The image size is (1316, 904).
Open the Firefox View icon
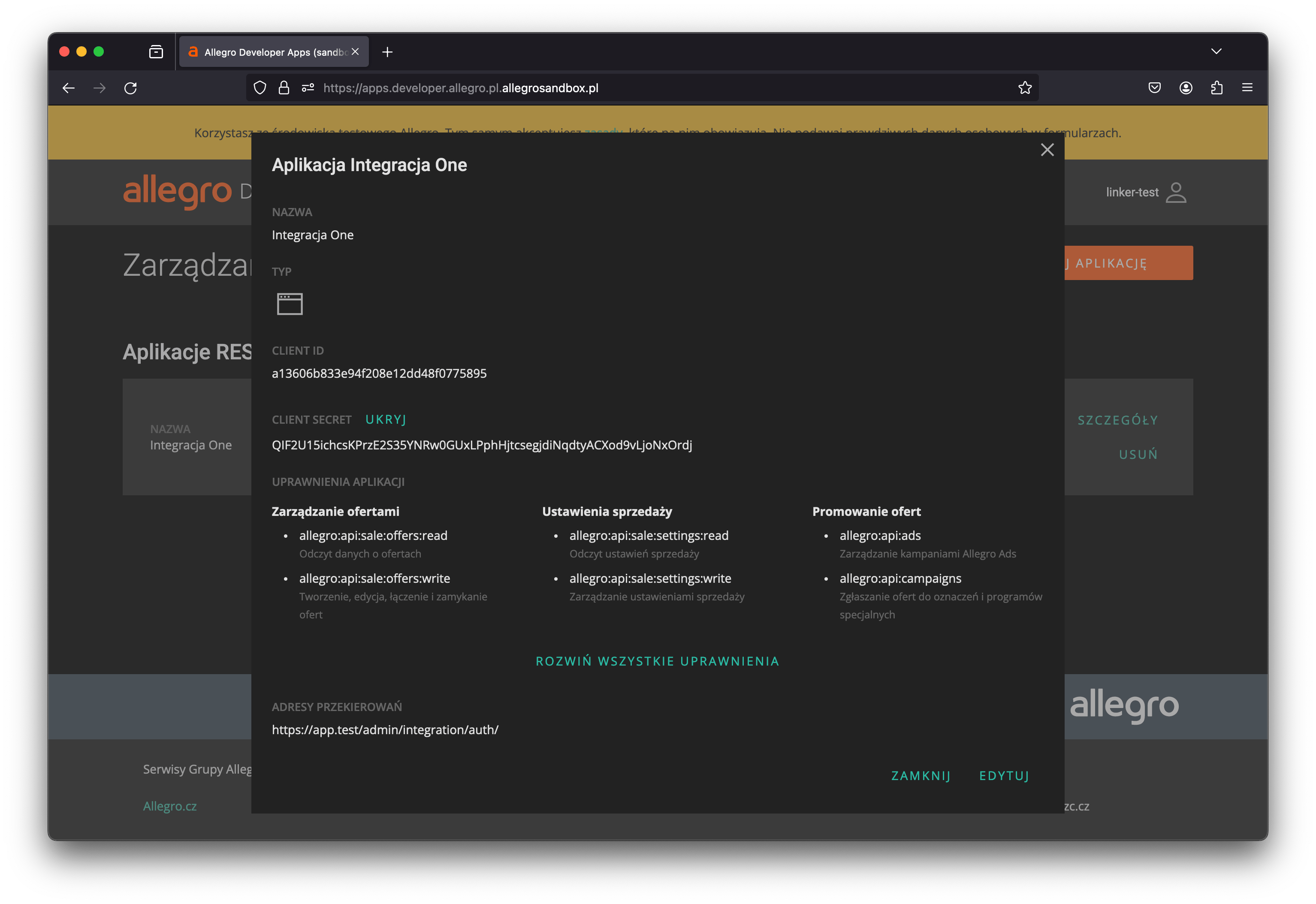156,52
